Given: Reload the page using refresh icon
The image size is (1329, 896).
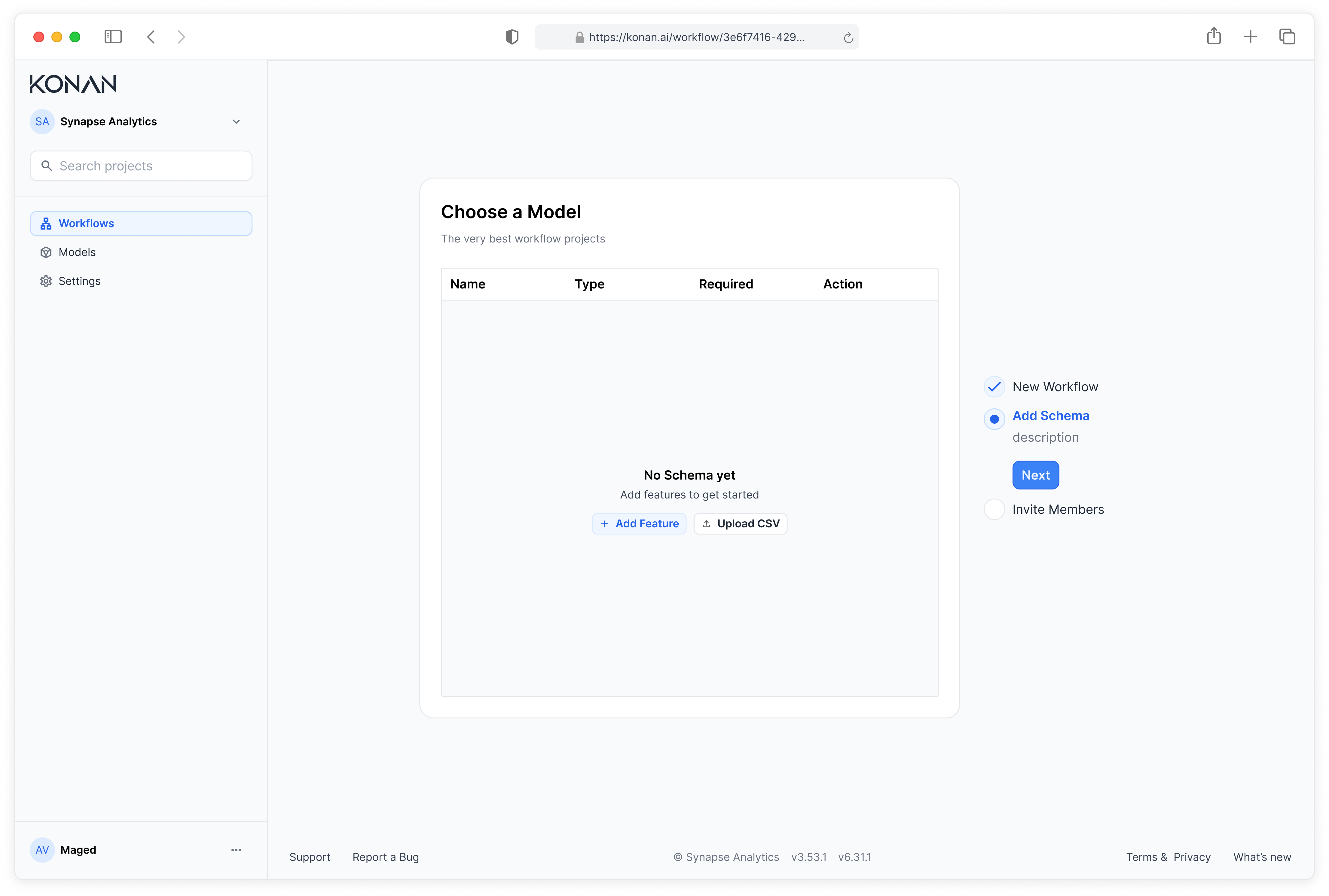Looking at the screenshot, I should coord(848,38).
